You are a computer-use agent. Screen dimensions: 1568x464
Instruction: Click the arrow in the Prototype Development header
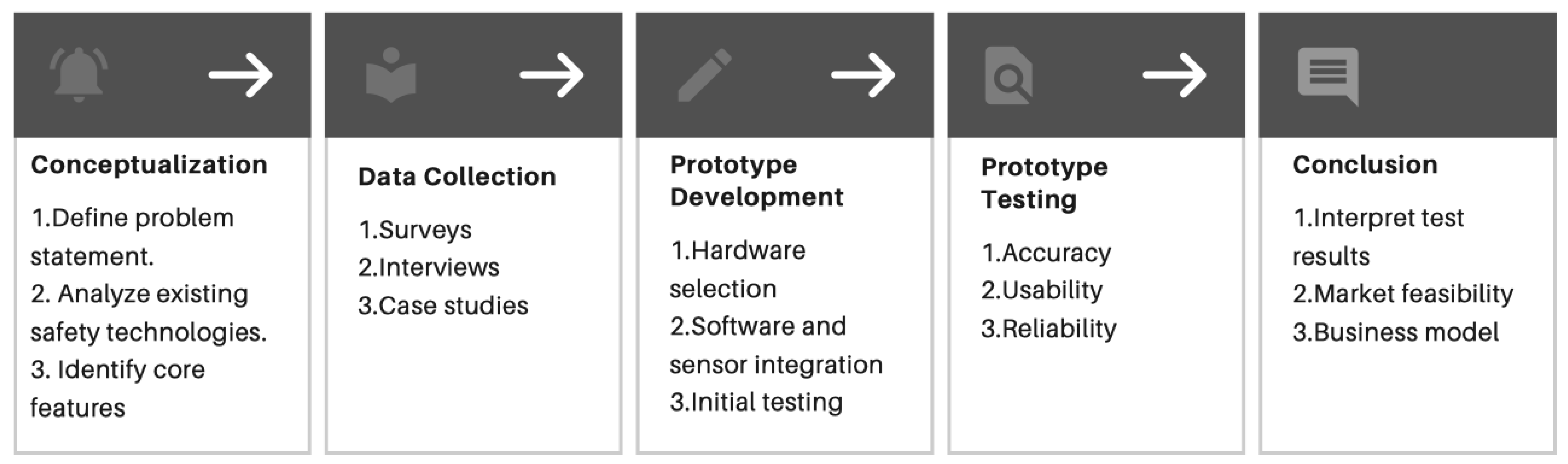863,75
